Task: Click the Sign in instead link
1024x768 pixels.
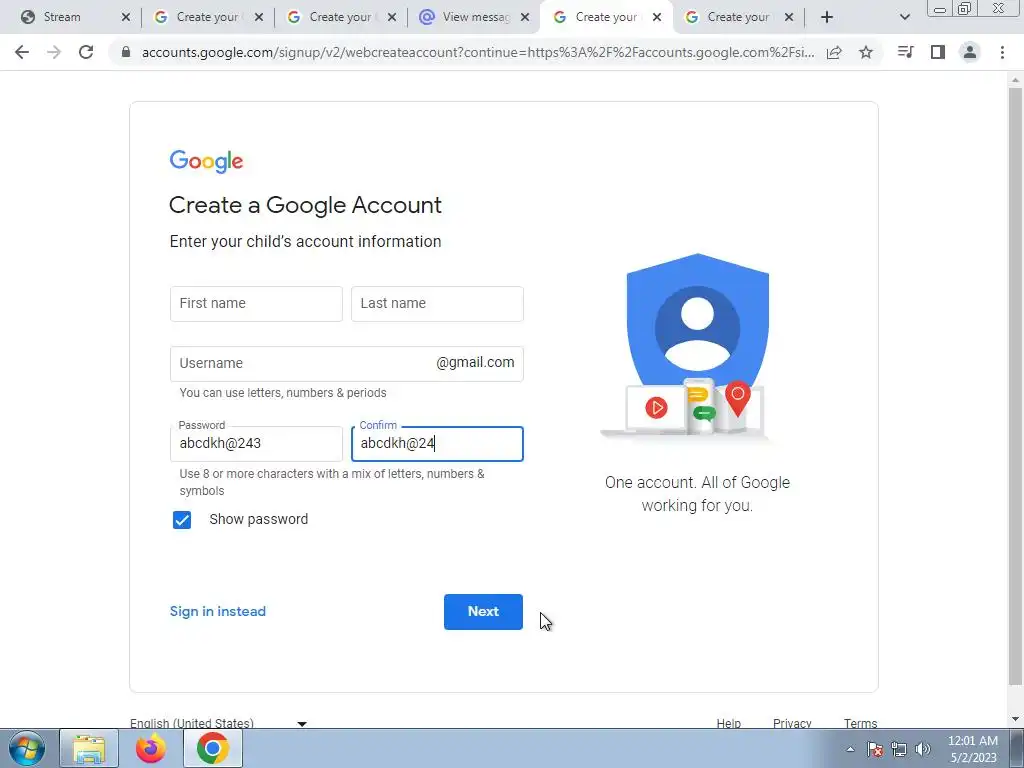Action: point(217,611)
